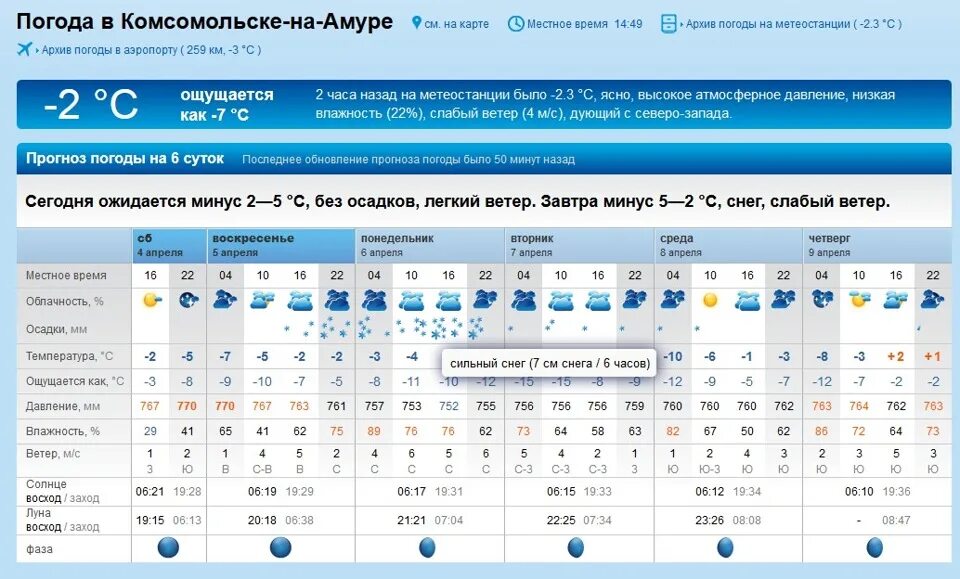Open the «см. на карте» link
Viewport: 960px width, 579px height.
456,24
